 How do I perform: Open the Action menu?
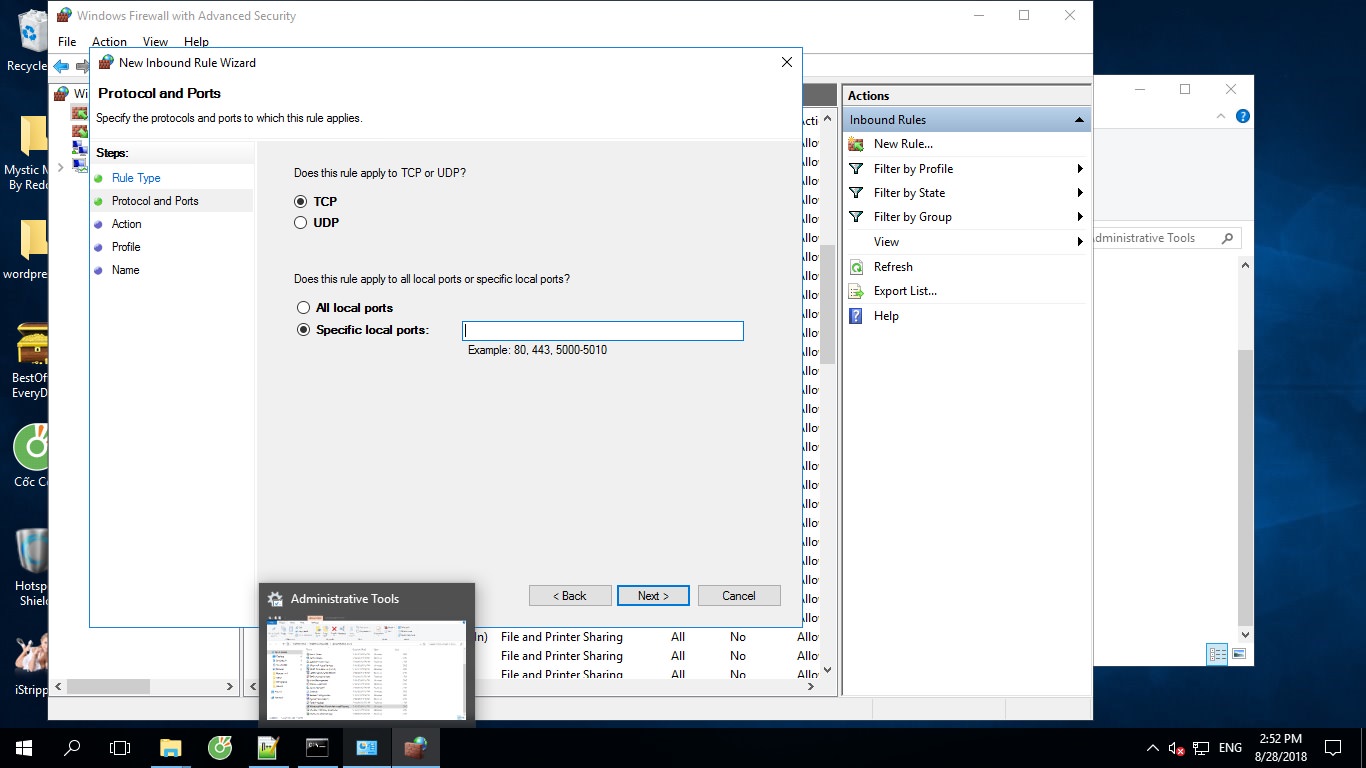point(109,42)
